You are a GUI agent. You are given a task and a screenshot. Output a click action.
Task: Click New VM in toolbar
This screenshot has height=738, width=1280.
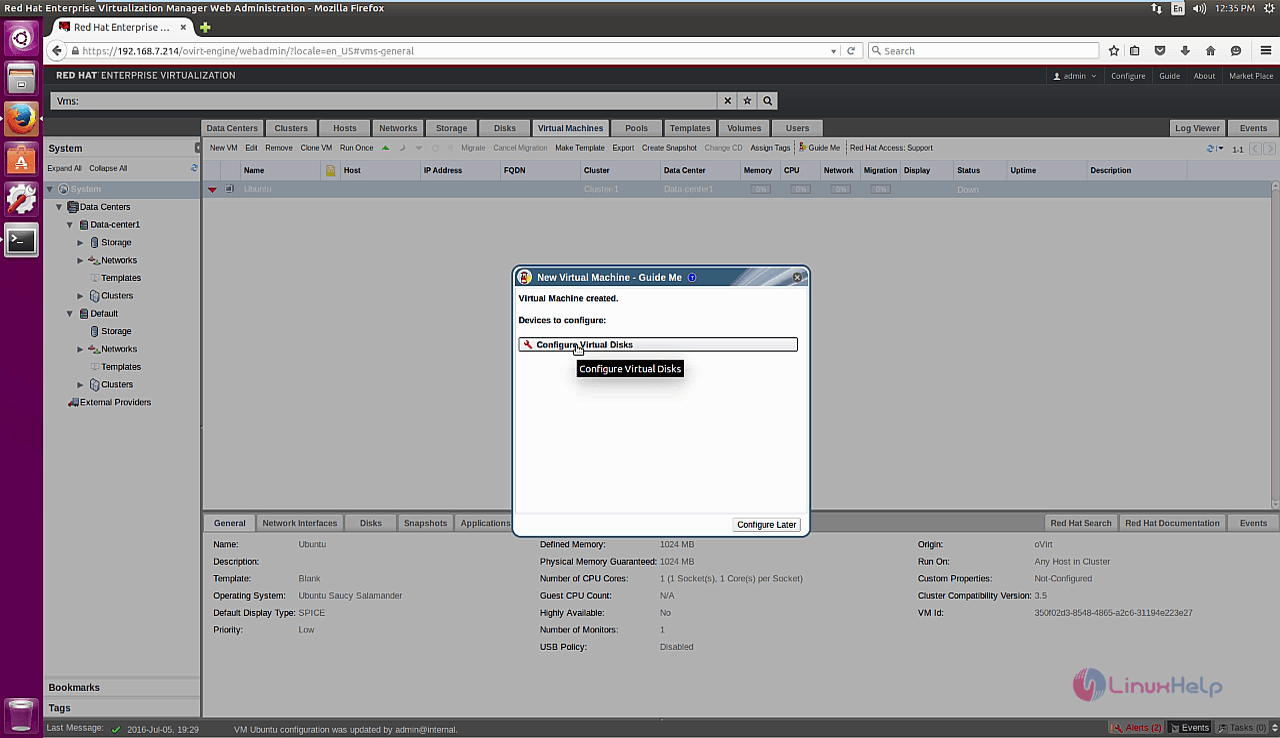point(224,148)
